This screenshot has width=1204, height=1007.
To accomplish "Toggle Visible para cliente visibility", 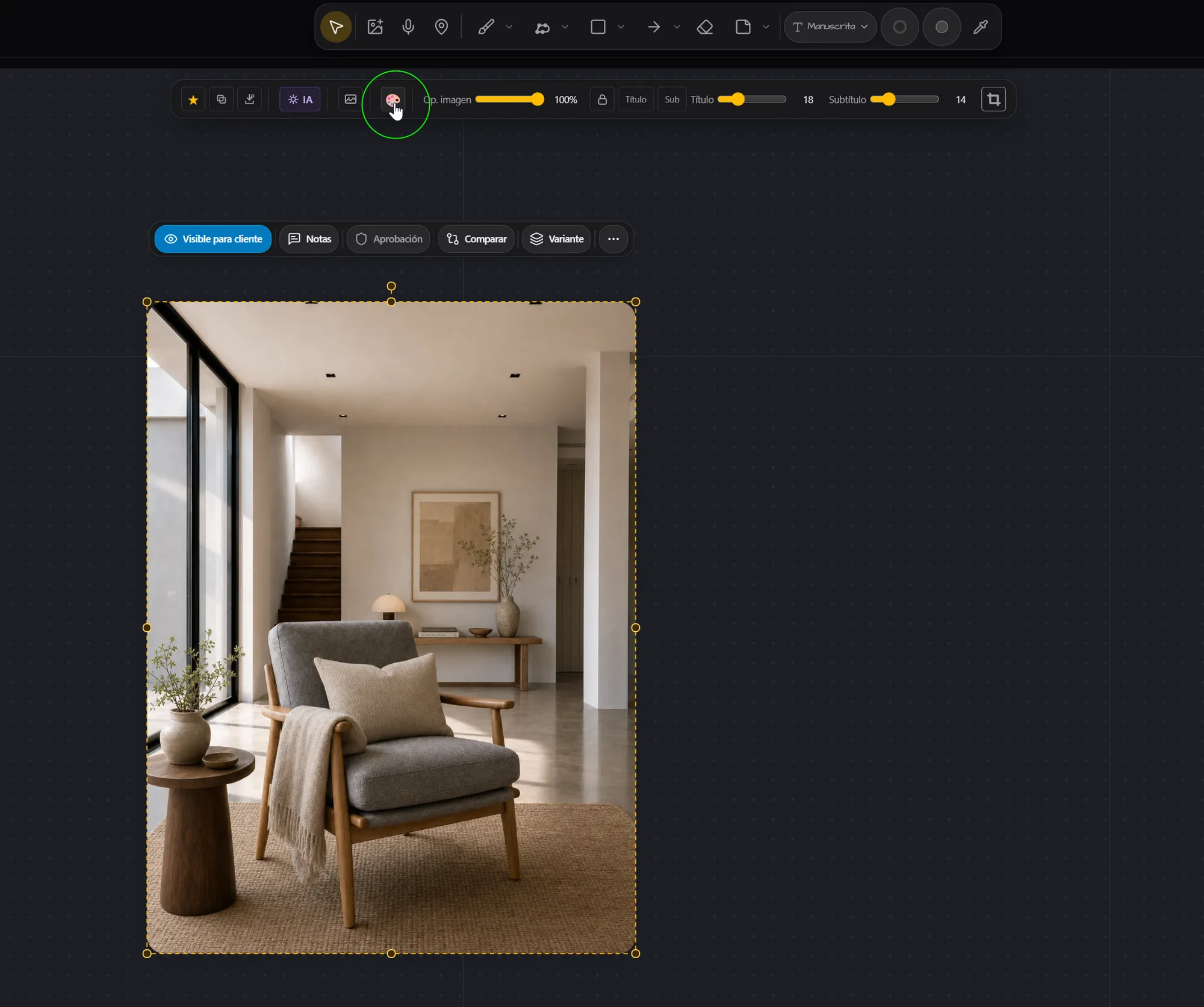I will (213, 239).
